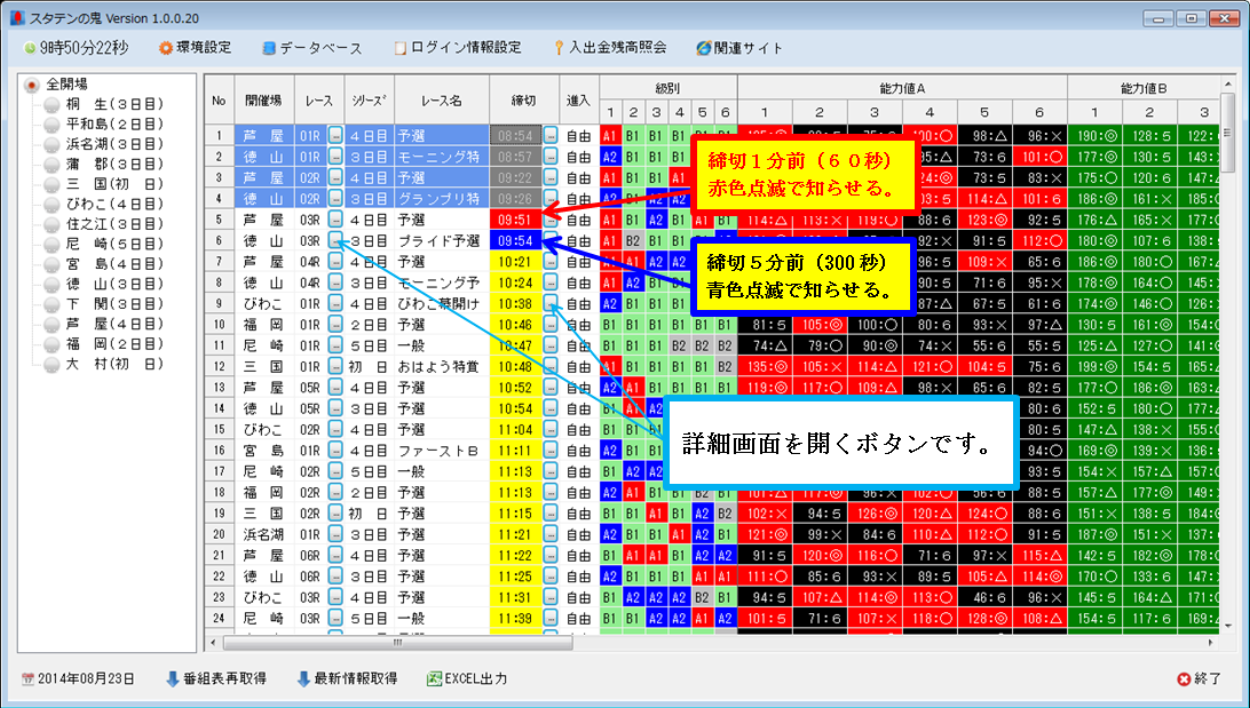Click 番組表再取得 to reload program table

coord(216,678)
